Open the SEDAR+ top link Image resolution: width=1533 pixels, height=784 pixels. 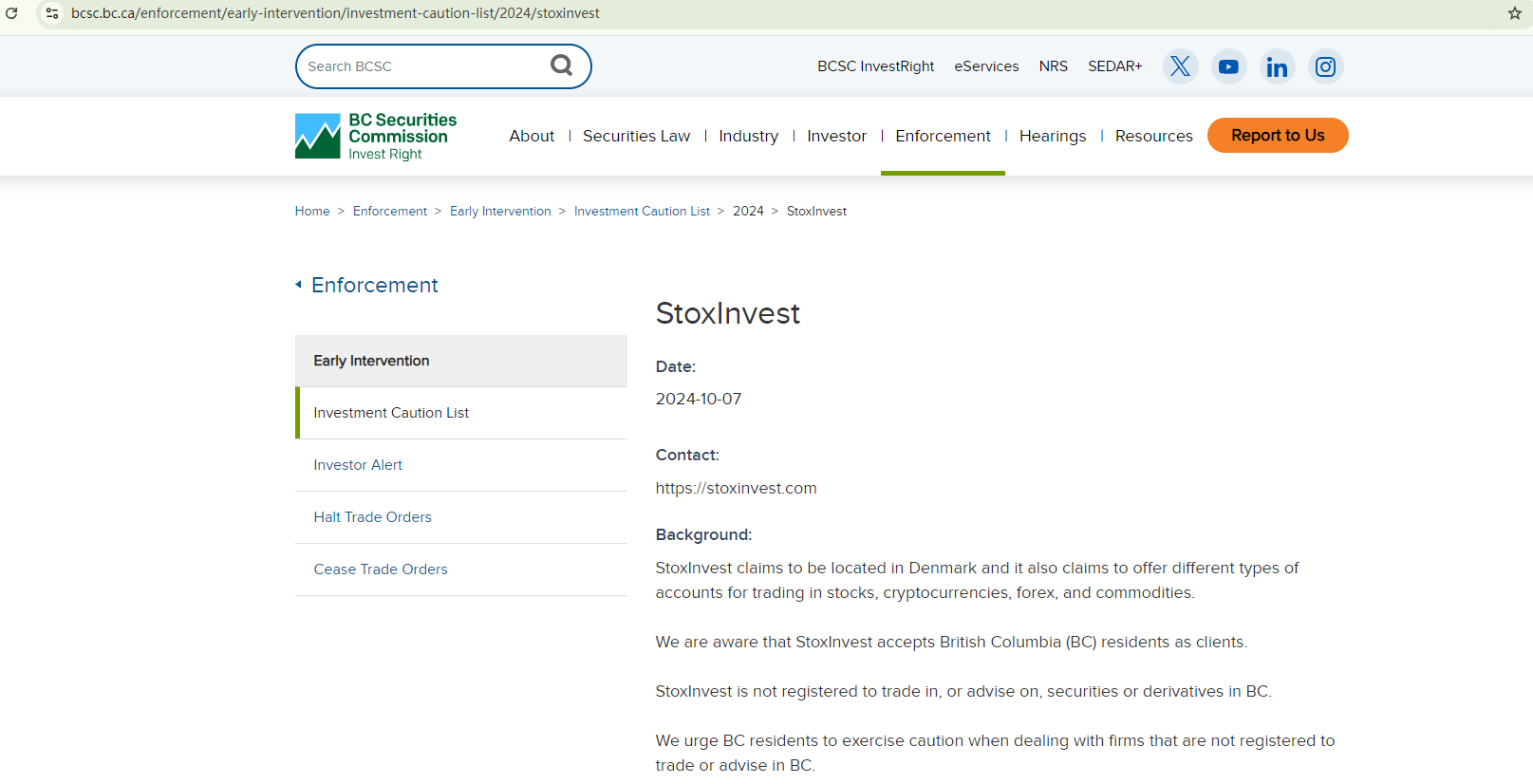coord(1114,66)
